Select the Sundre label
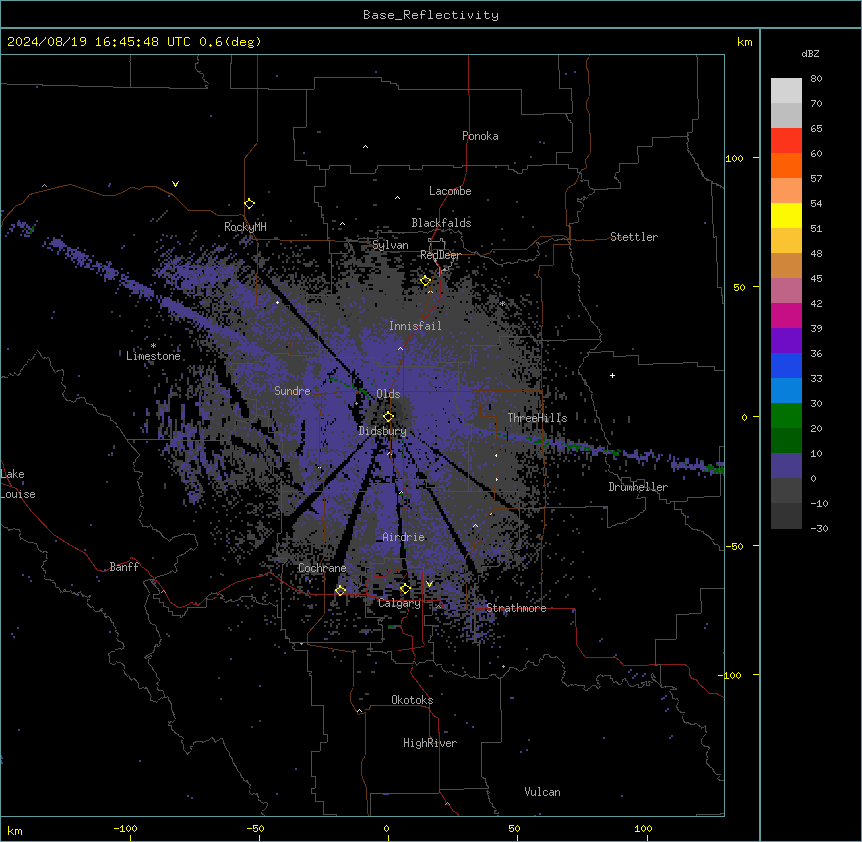 (x=292, y=391)
